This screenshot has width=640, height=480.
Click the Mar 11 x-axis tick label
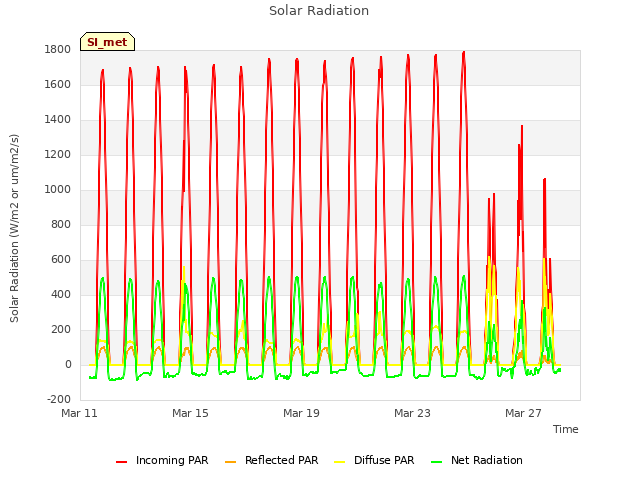tap(79, 413)
